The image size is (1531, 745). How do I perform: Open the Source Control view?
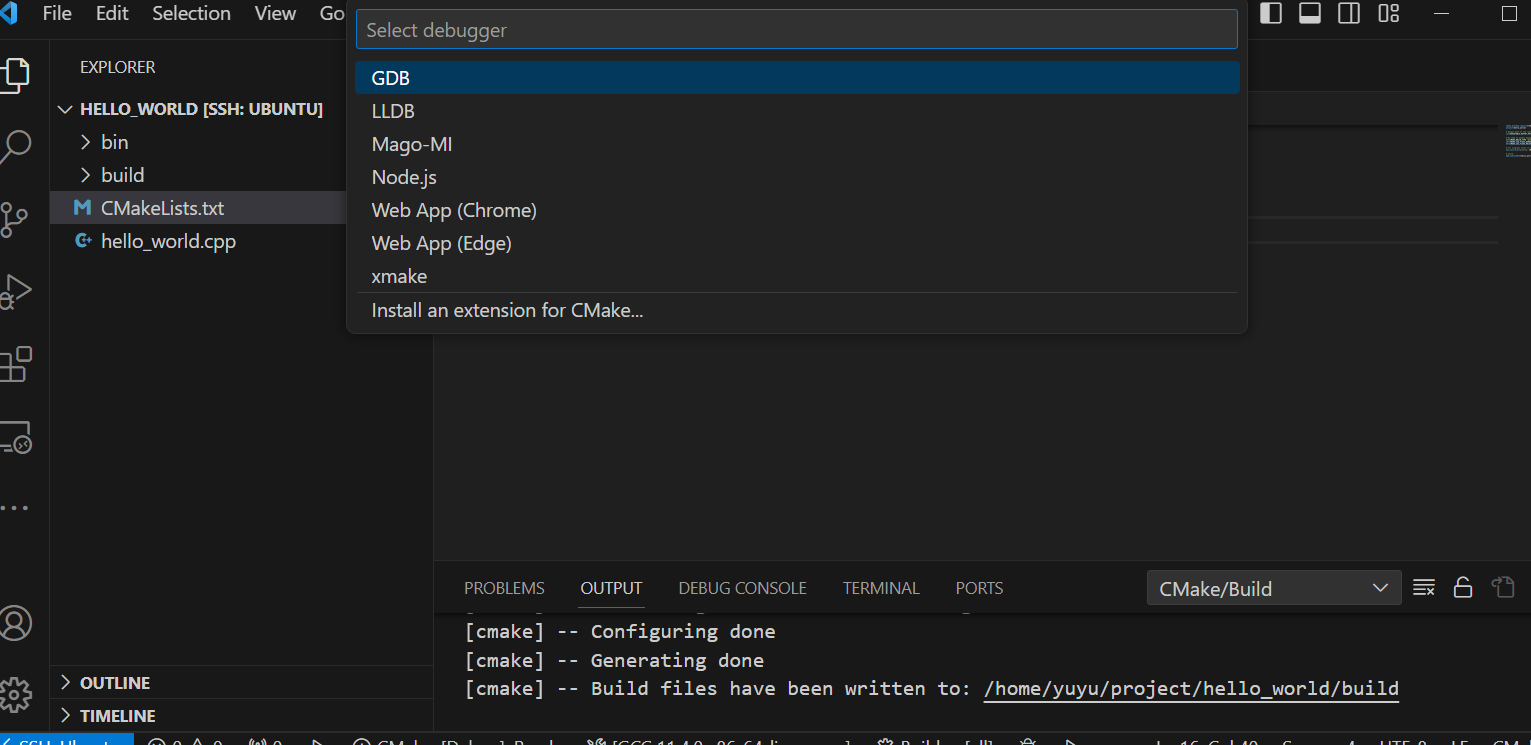click(x=14, y=220)
